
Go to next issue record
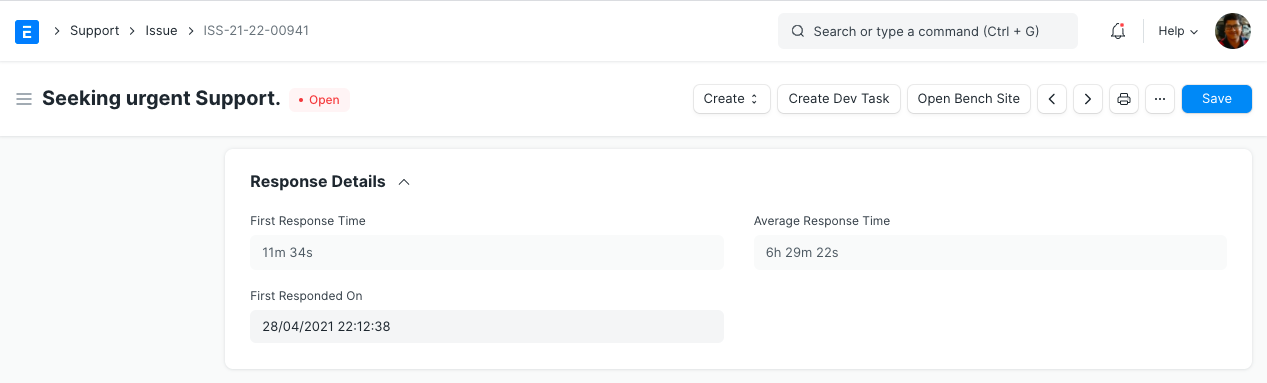(x=1088, y=99)
